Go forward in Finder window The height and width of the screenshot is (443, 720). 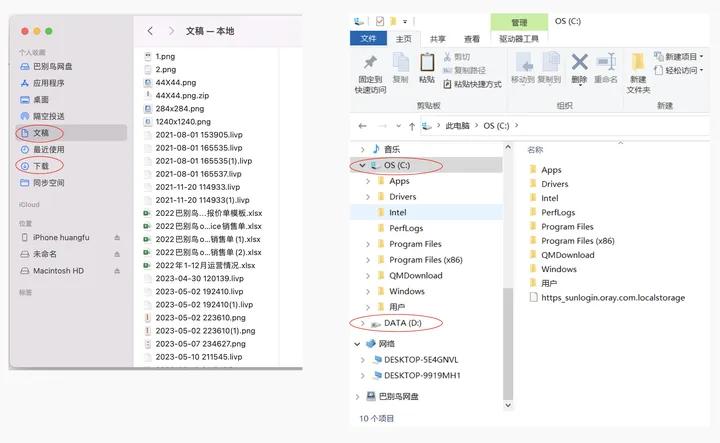coord(171,31)
